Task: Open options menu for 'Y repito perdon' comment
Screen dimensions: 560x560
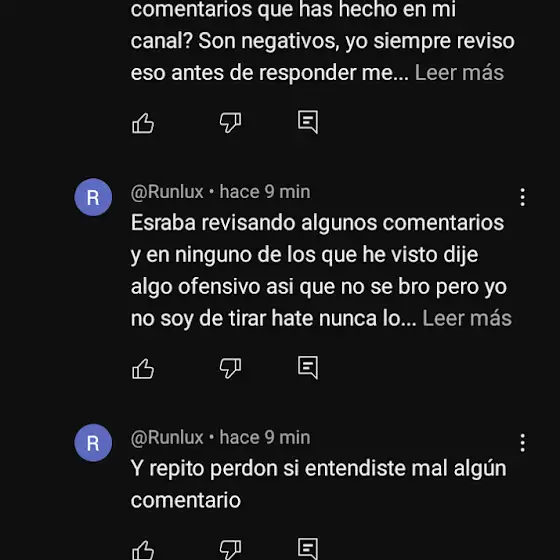Action: pyautogui.click(x=522, y=443)
